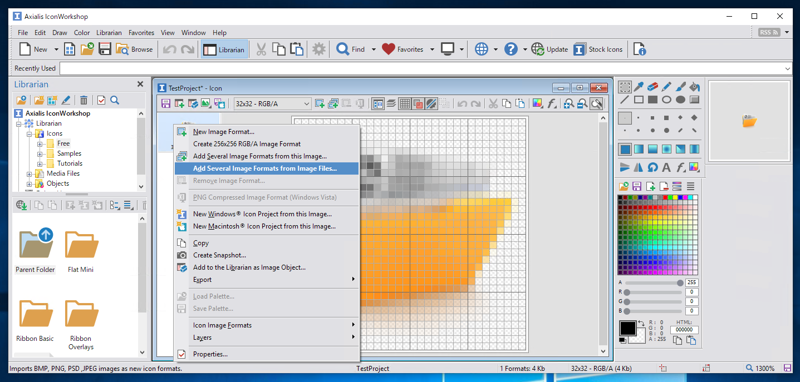Click the Save floppy disk icon
The width and height of the screenshot is (800, 382).
tap(105, 49)
